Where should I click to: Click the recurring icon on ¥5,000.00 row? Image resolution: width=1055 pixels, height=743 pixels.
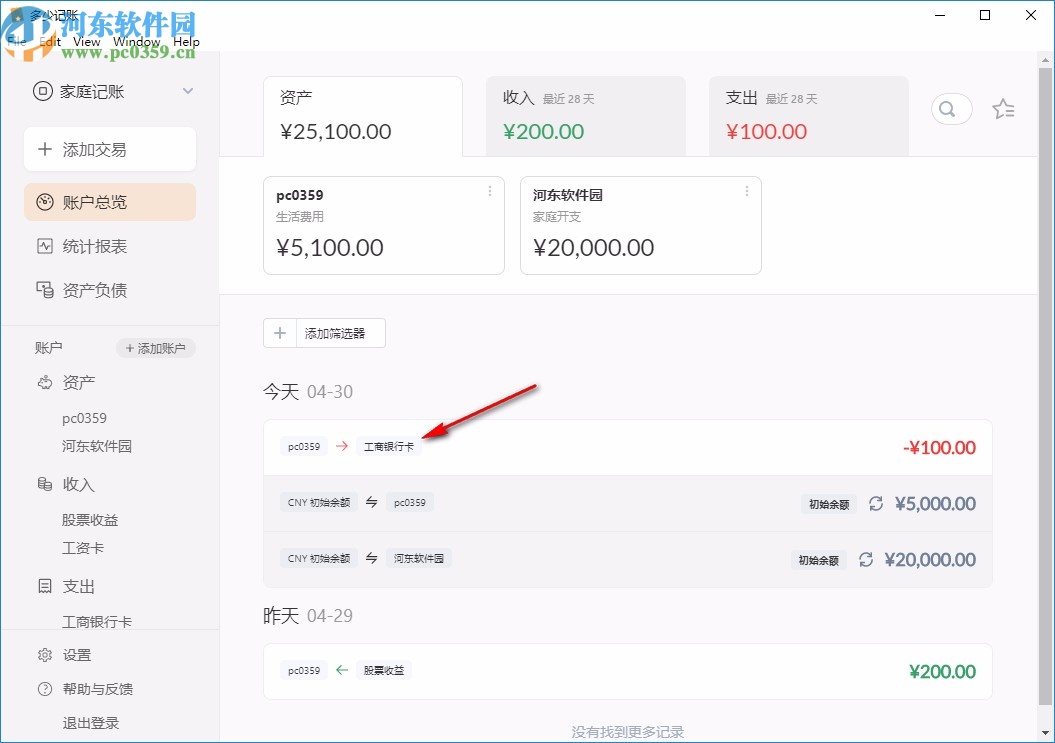875,503
